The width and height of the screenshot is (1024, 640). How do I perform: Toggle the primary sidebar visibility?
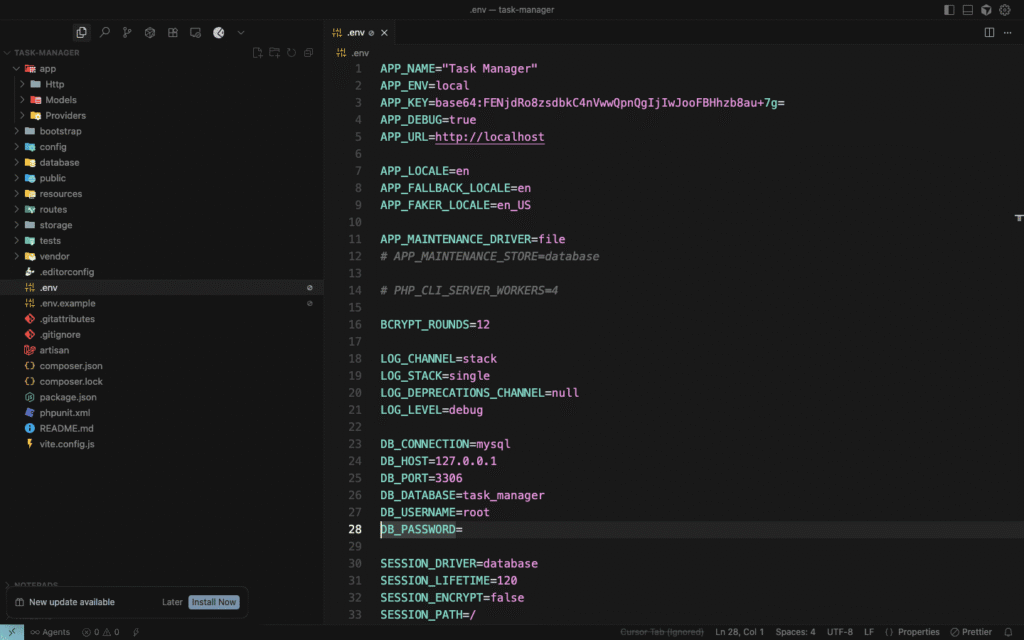click(949, 10)
